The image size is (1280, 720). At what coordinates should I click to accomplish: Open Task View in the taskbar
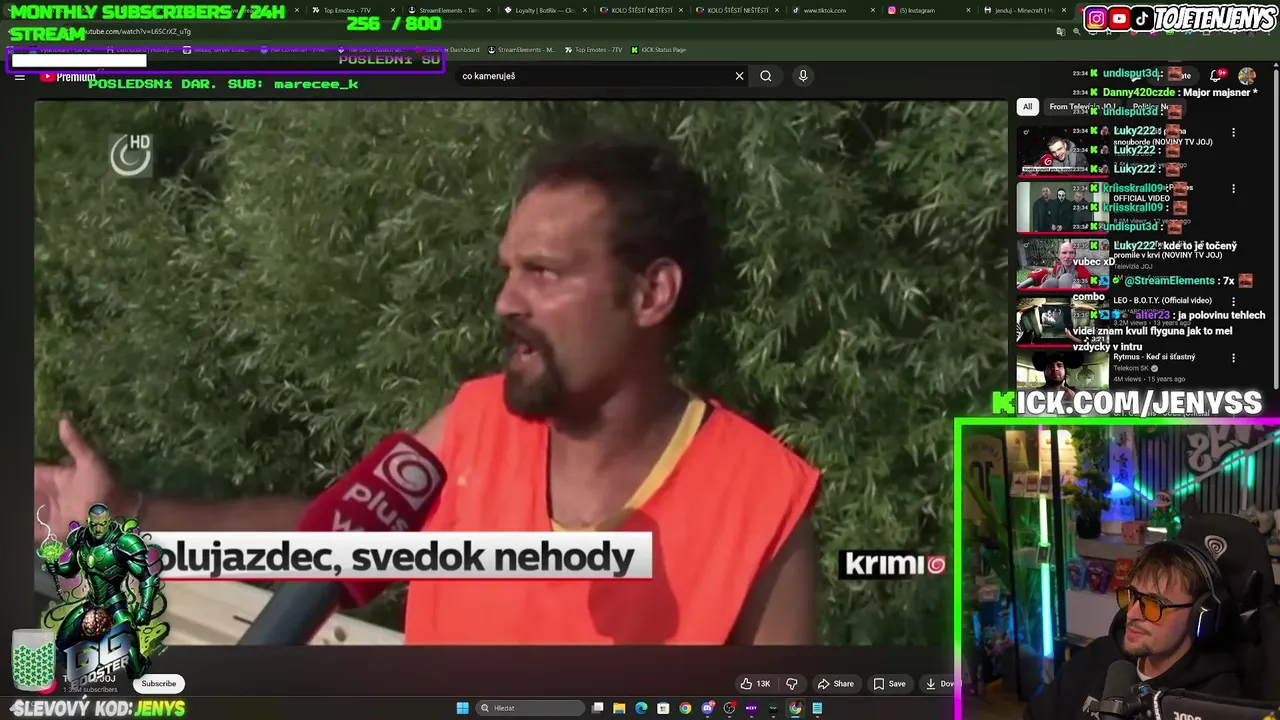(597, 708)
